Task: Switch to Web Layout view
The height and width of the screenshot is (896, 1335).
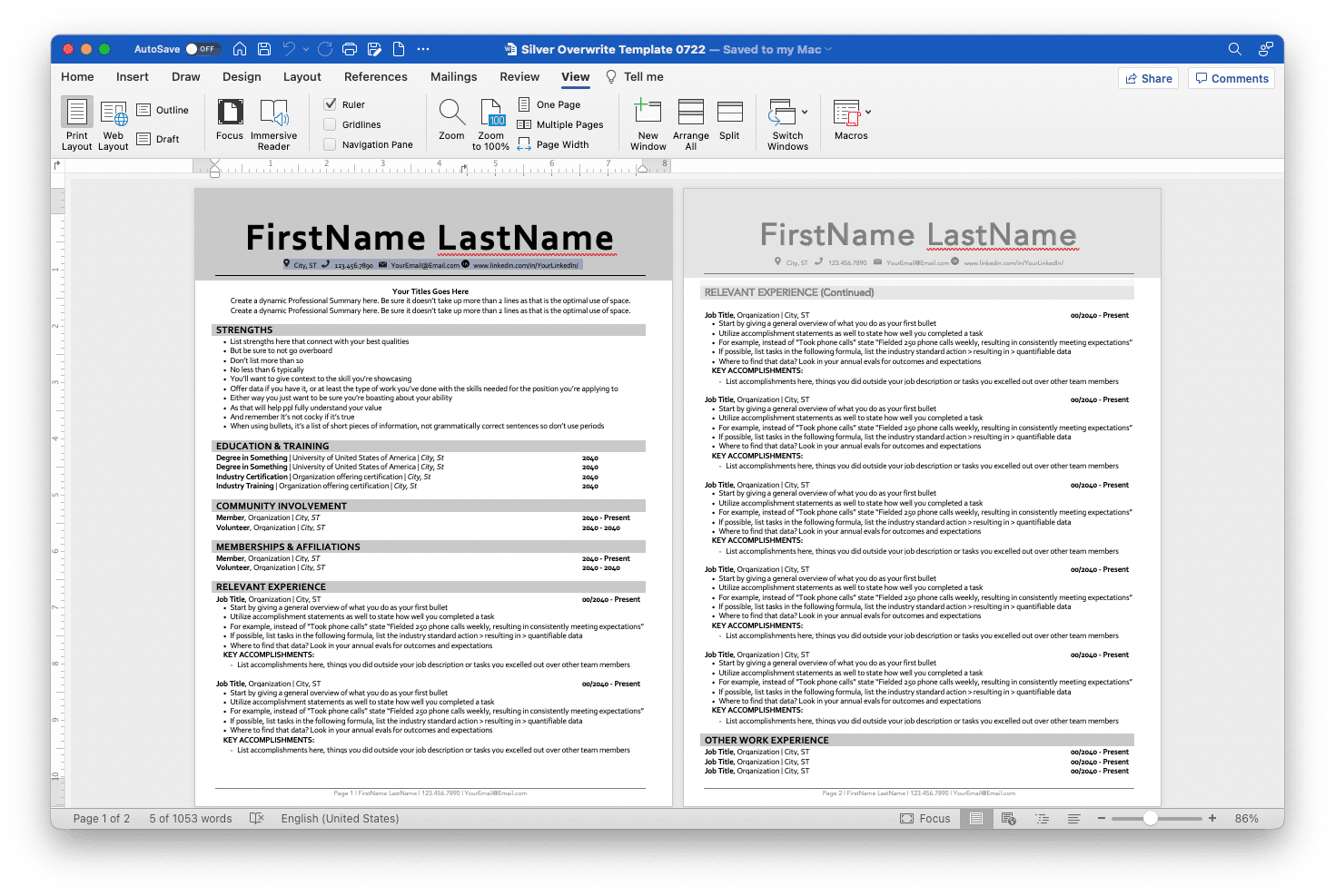Action: click(x=114, y=124)
